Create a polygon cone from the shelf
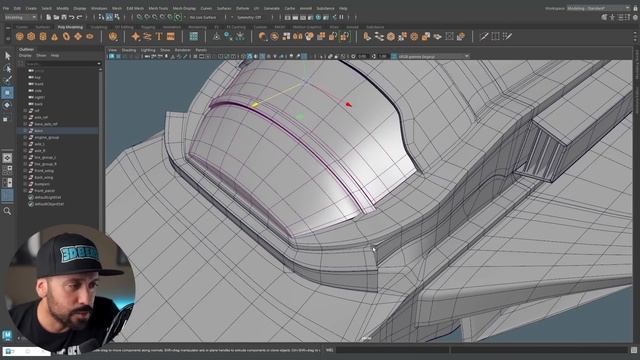Viewport: 640px width, 360px height. 54,37
